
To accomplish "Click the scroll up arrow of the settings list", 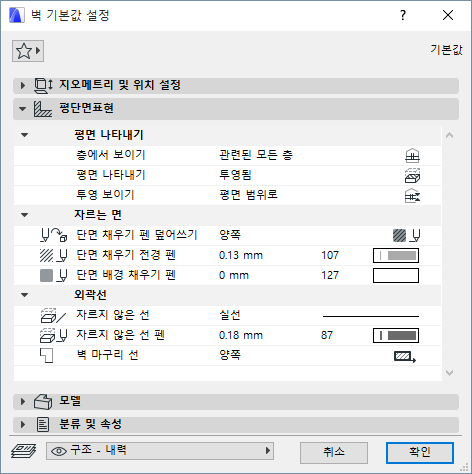I will point(449,135).
